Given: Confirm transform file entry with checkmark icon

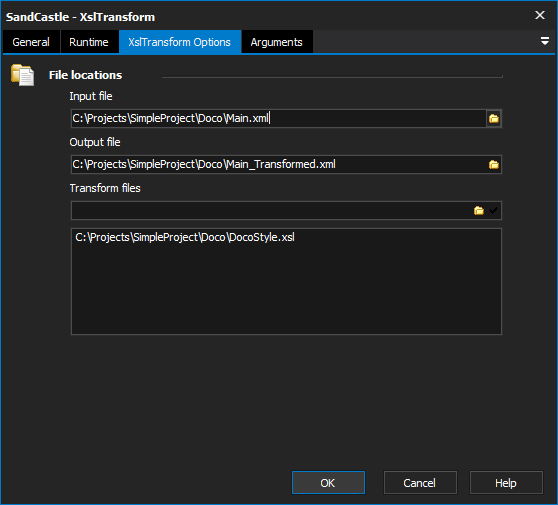Looking at the screenshot, I should [493, 211].
